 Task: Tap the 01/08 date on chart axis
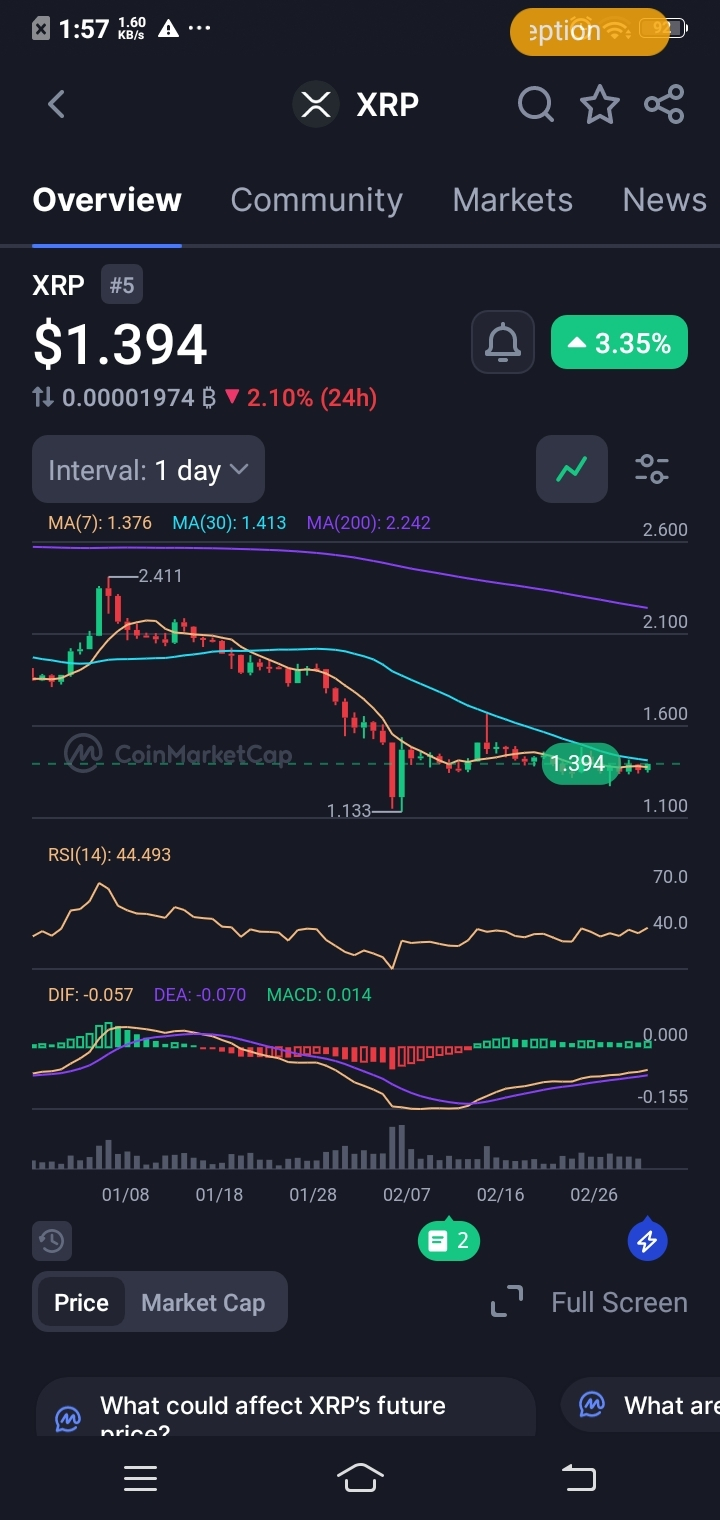125,1195
